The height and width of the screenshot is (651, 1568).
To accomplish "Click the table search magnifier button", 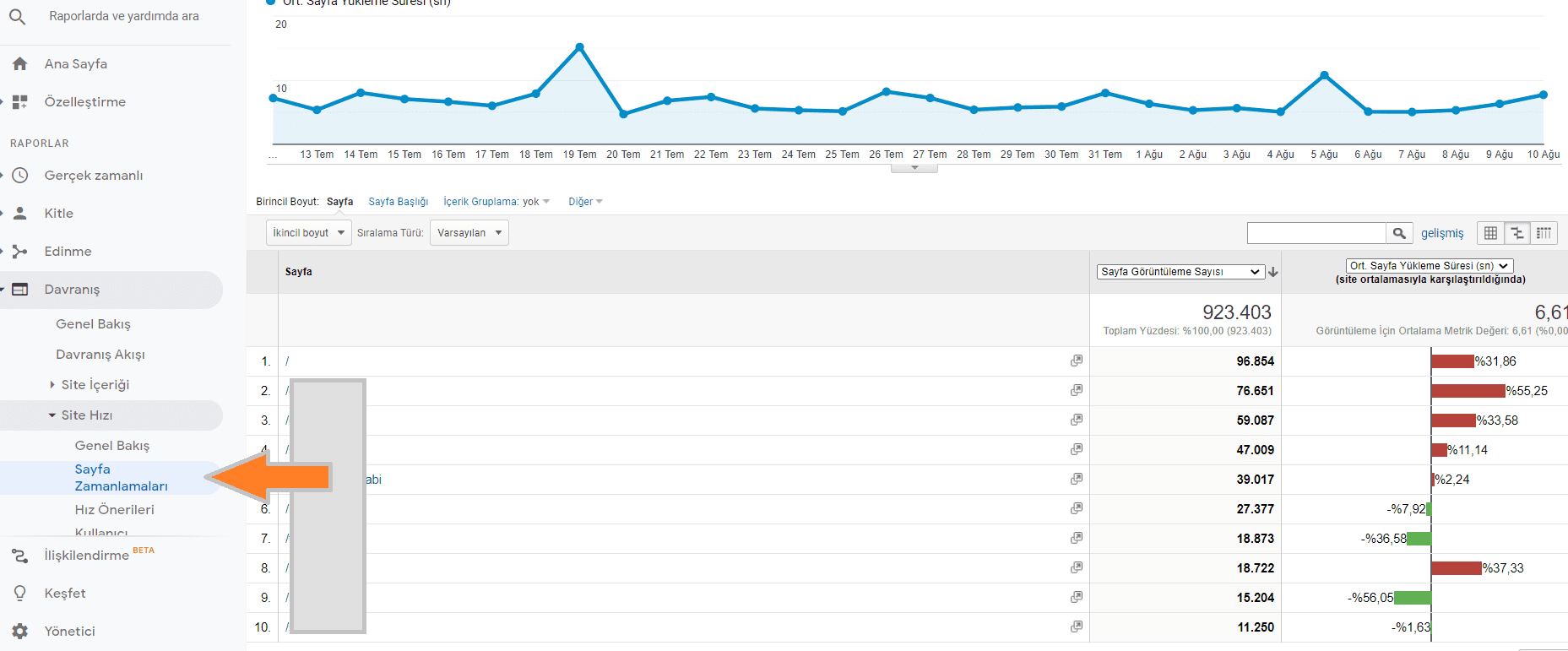I will pos(1398,233).
